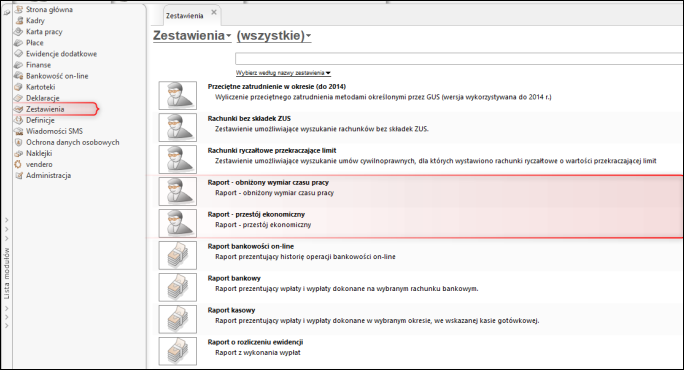The height and width of the screenshot is (370, 684).
Task: Open the Raport bankowości on-line title
Action: tap(250, 246)
